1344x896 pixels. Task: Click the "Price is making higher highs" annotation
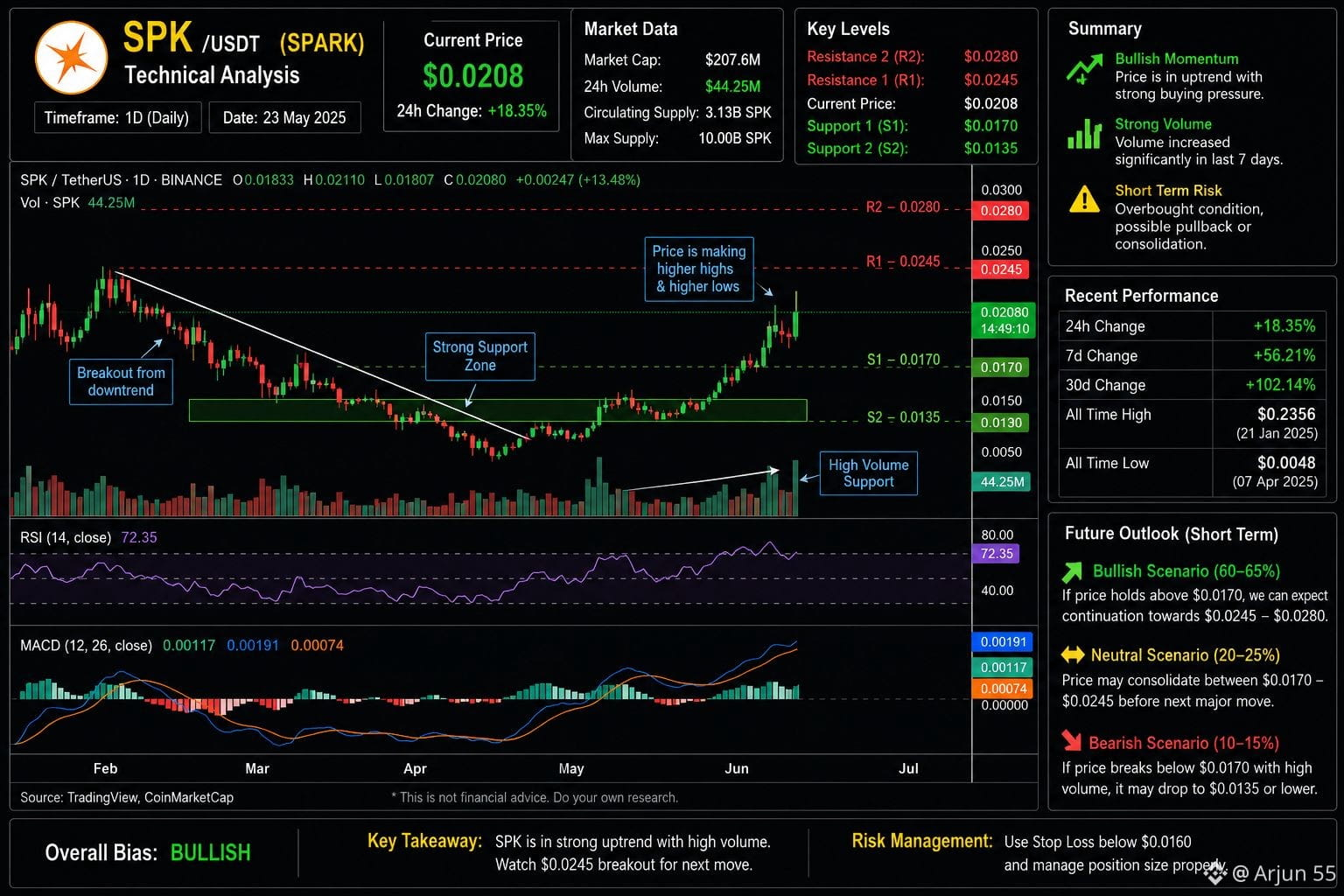pos(699,269)
